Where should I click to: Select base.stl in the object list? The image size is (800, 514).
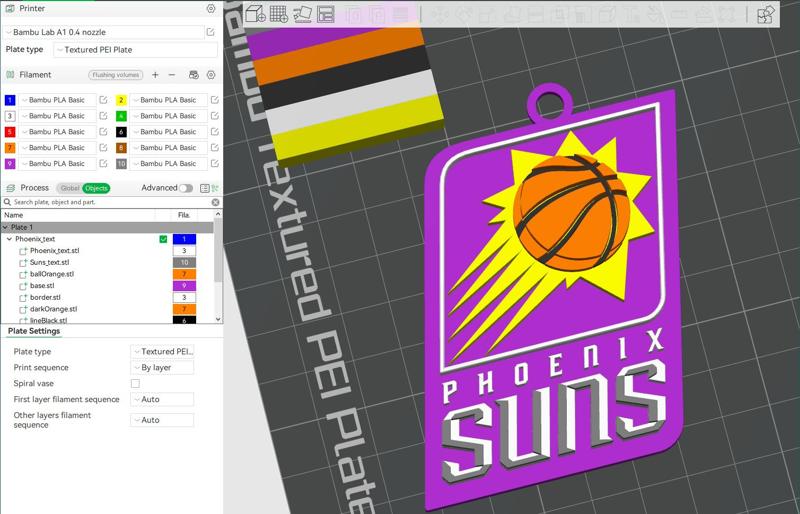click(x=42, y=286)
